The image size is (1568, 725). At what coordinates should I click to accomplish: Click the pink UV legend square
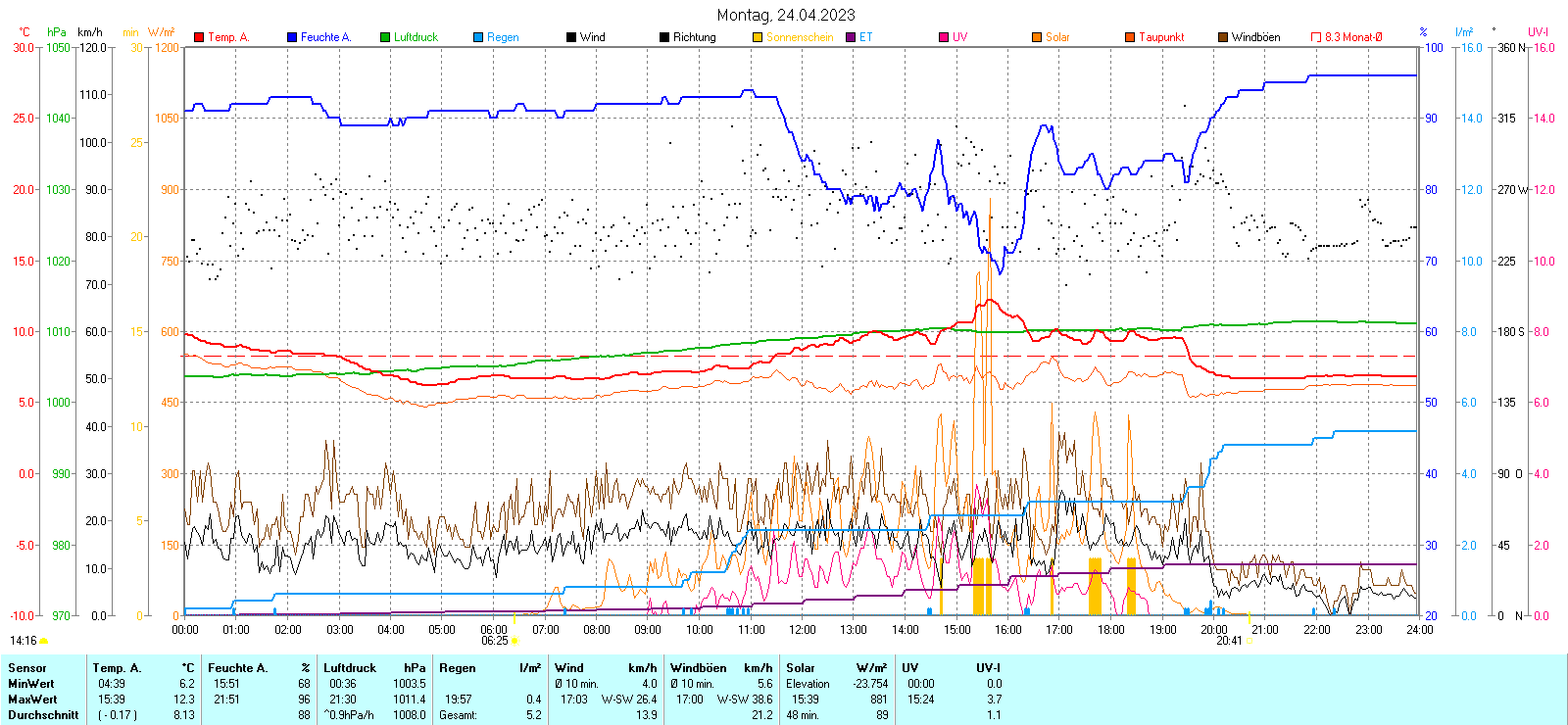click(944, 37)
